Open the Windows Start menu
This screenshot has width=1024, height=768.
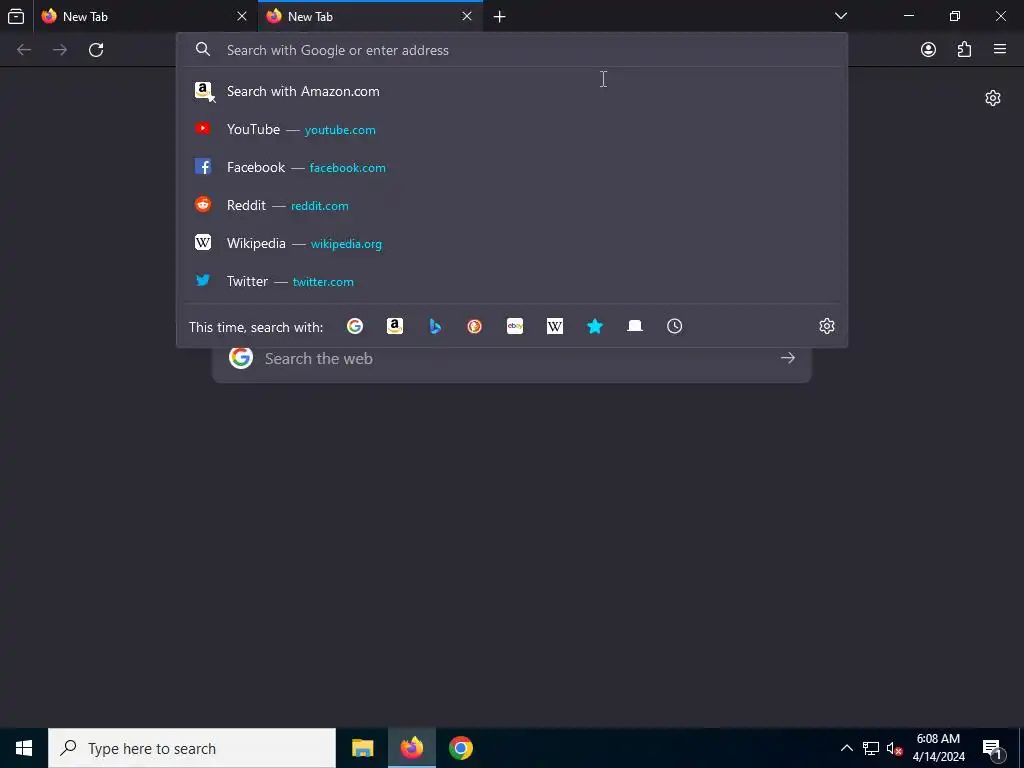tap(24, 748)
